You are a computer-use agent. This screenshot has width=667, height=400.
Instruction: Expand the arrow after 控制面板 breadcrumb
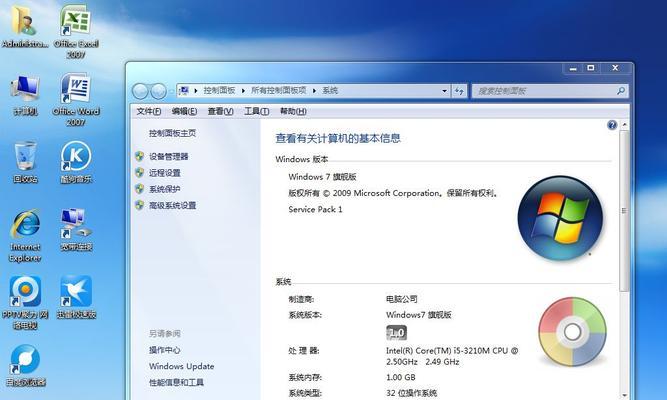coord(243,91)
